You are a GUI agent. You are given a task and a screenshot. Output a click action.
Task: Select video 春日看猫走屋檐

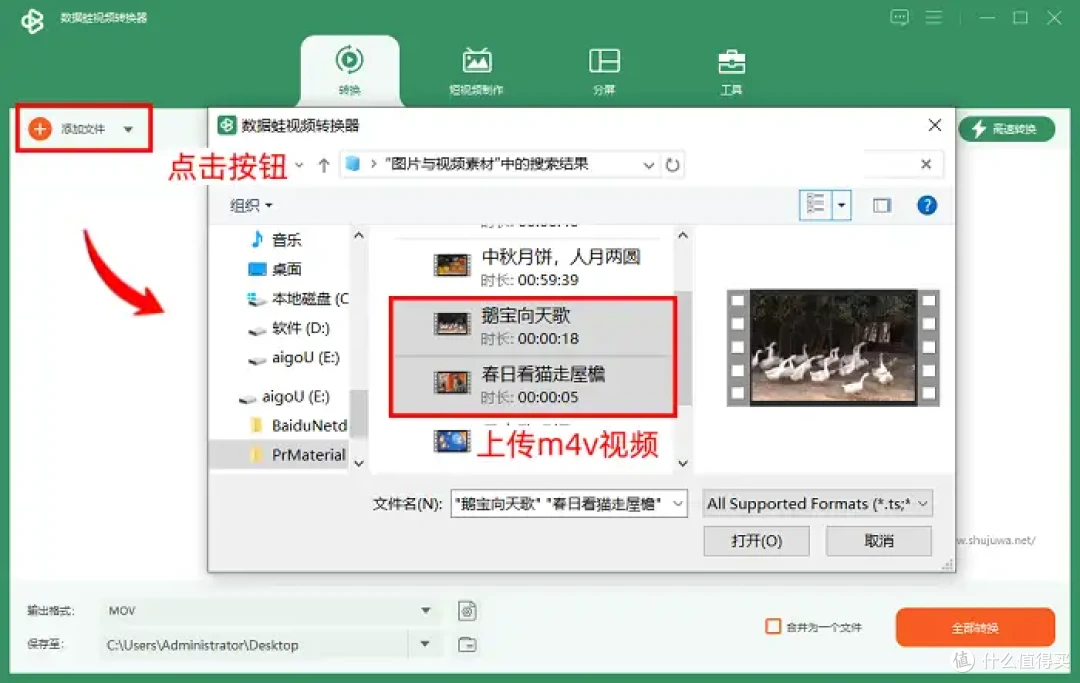[532, 385]
